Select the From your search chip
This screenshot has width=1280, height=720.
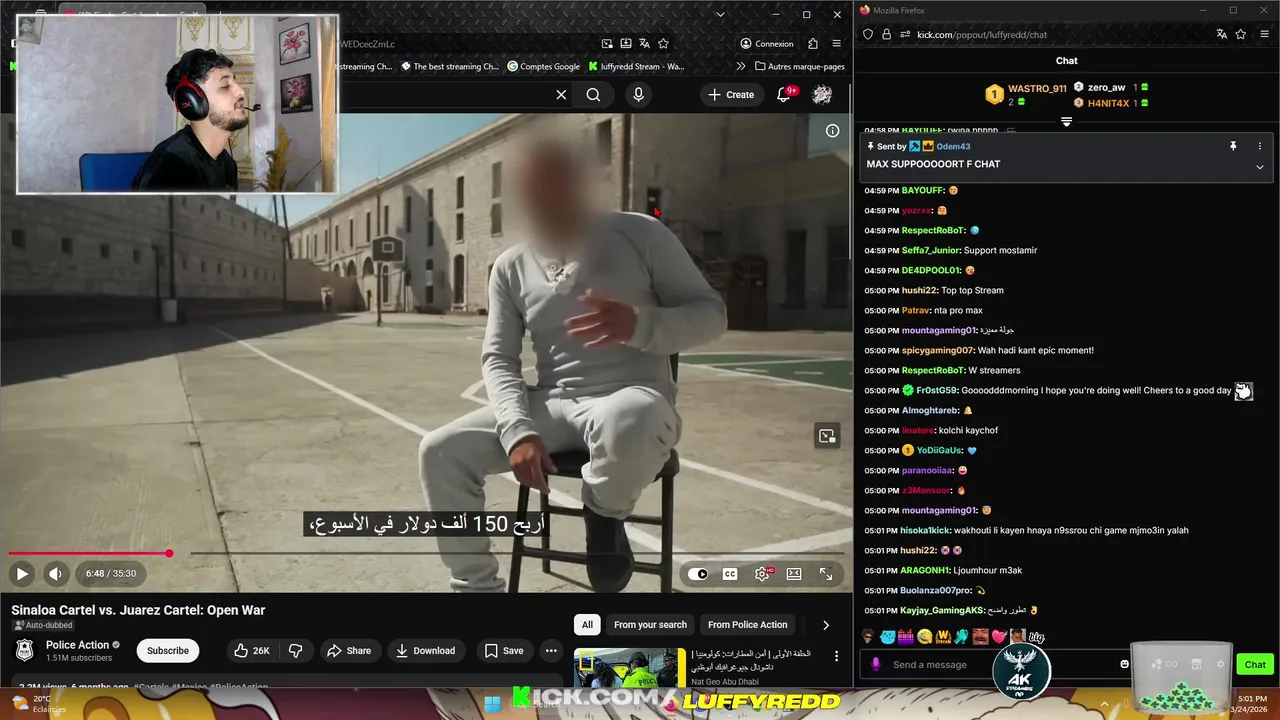point(650,625)
